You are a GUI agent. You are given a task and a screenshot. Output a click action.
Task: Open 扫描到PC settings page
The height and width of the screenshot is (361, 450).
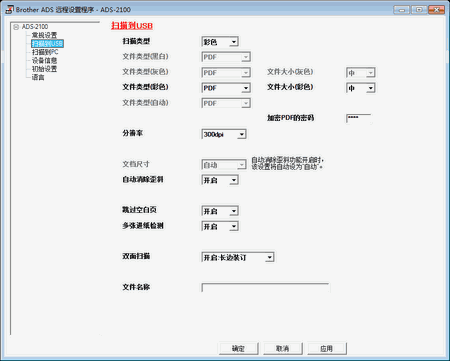point(45,52)
